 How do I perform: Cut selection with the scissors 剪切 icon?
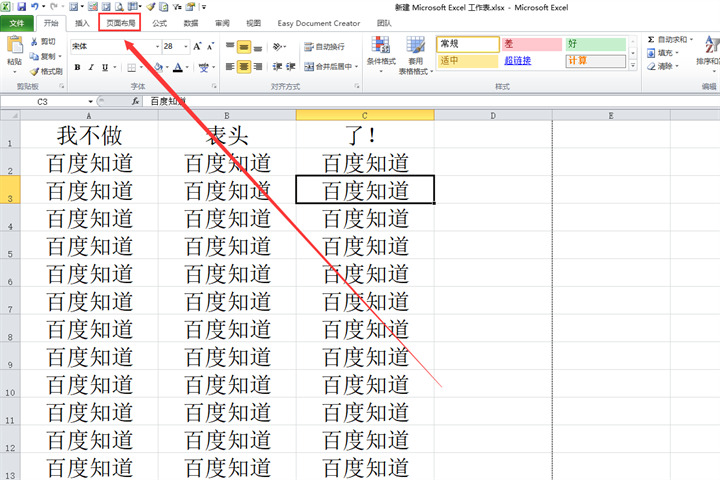[34, 41]
